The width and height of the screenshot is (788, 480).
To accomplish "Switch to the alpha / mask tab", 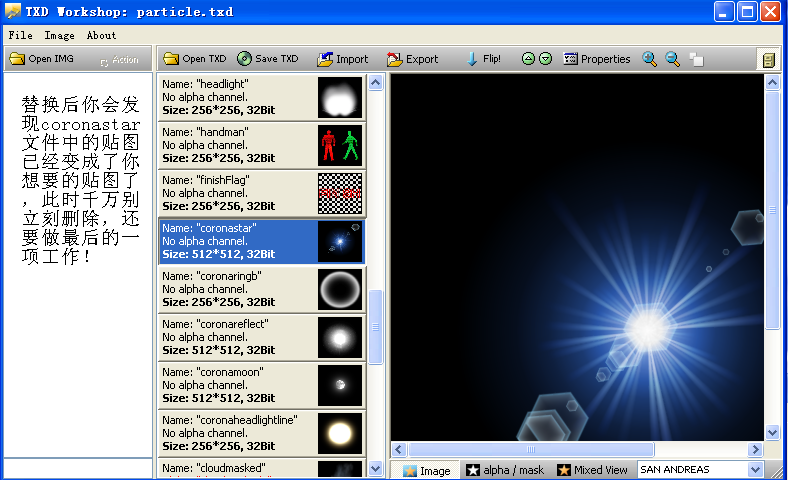I will coord(506,470).
